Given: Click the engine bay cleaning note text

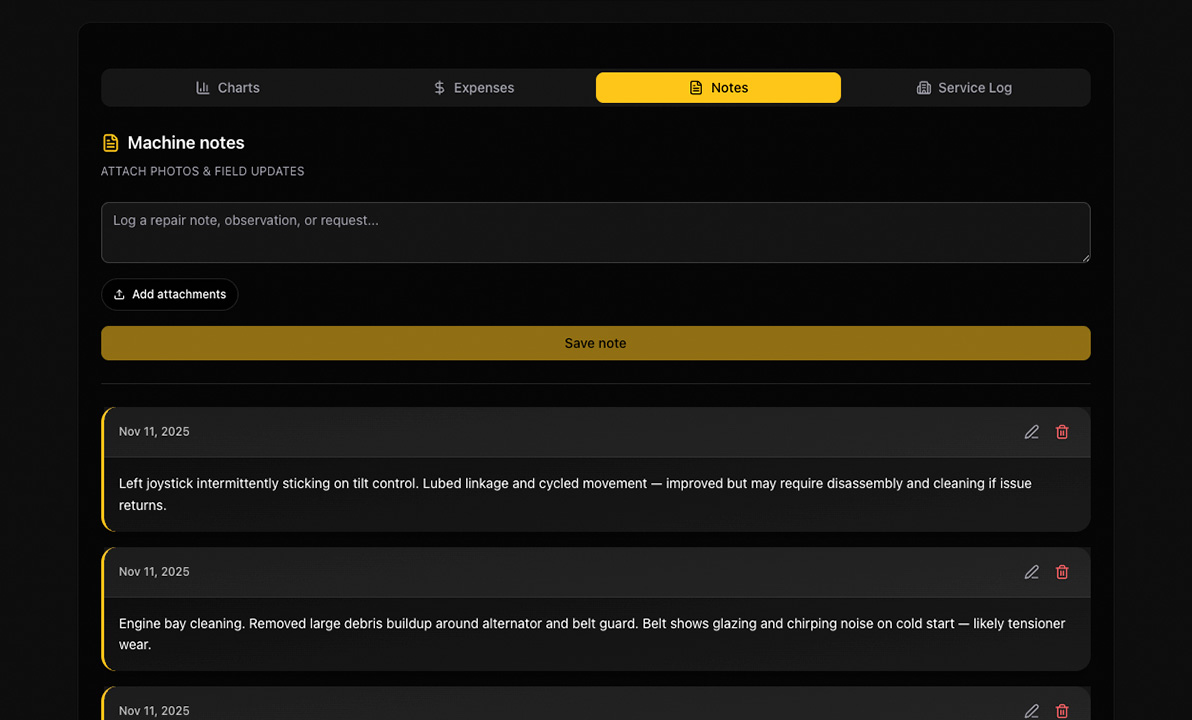Looking at the screenshot, I should [x=591, y=634].
